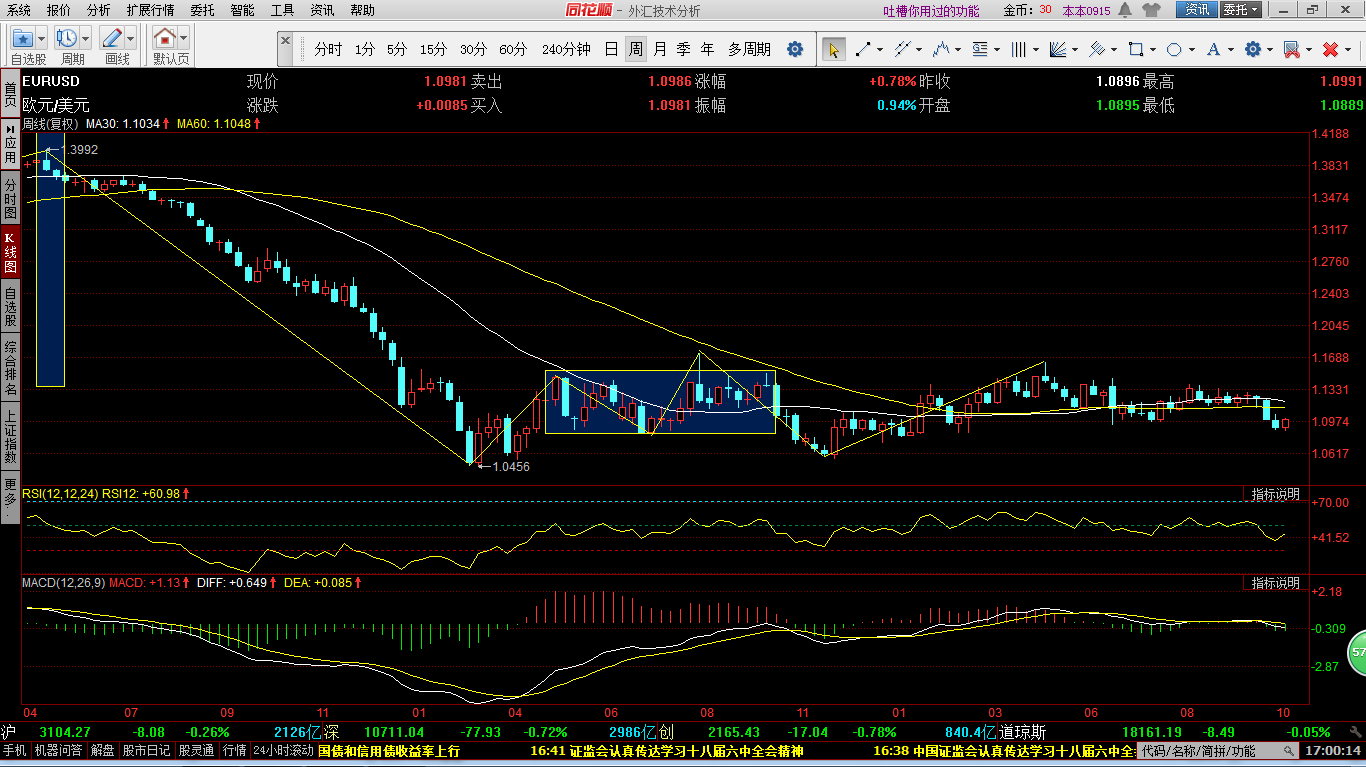The image size is (1366, 767).
Task: Open the 扩展行情 menu
Action: (150, 10)
